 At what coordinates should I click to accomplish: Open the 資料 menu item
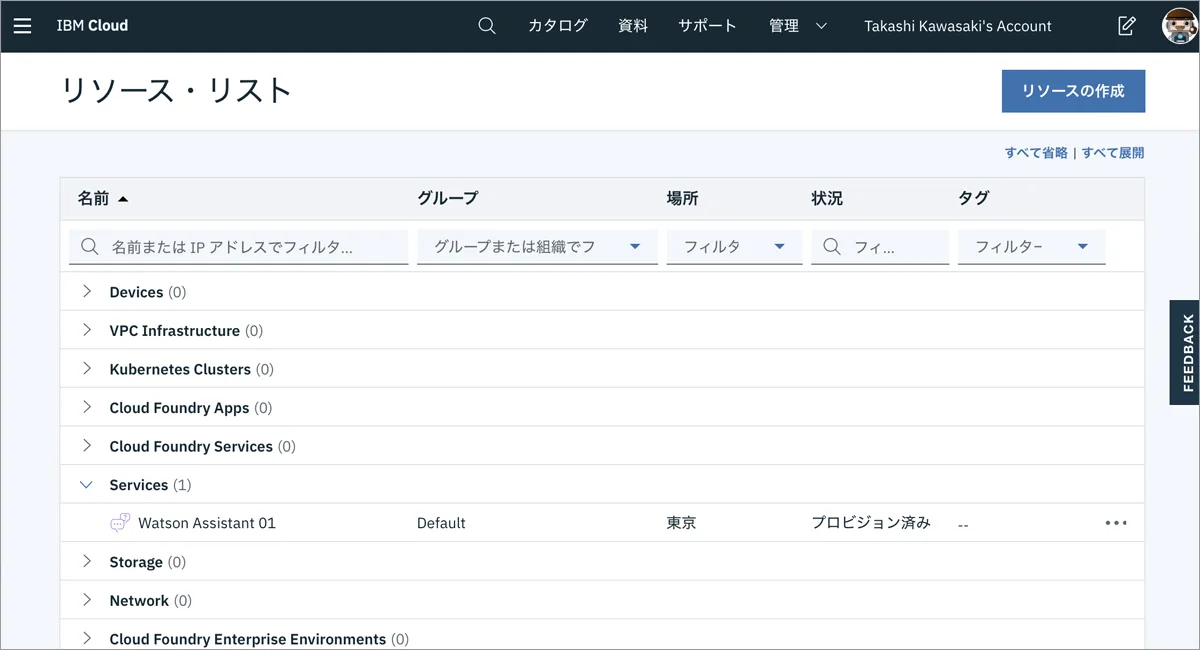tap(633, 26)
